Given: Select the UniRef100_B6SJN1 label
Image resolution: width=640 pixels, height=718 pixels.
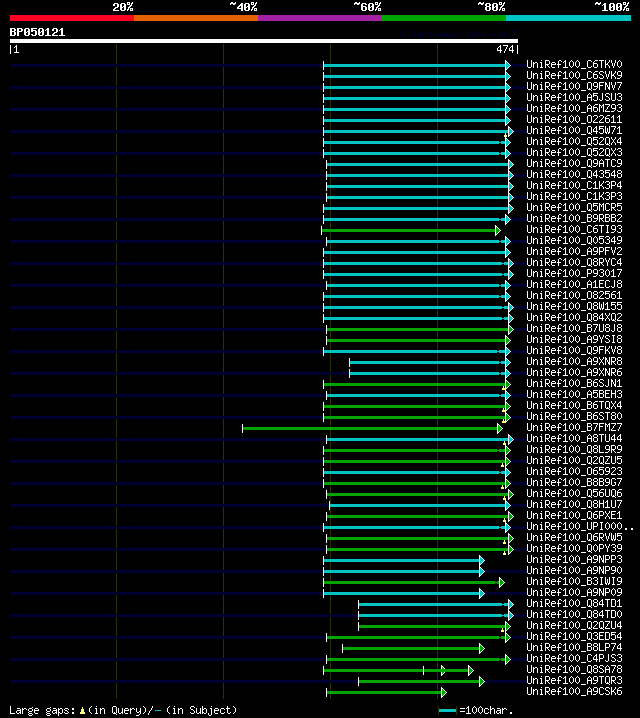Looking at the screenshot, I should 574,383.
